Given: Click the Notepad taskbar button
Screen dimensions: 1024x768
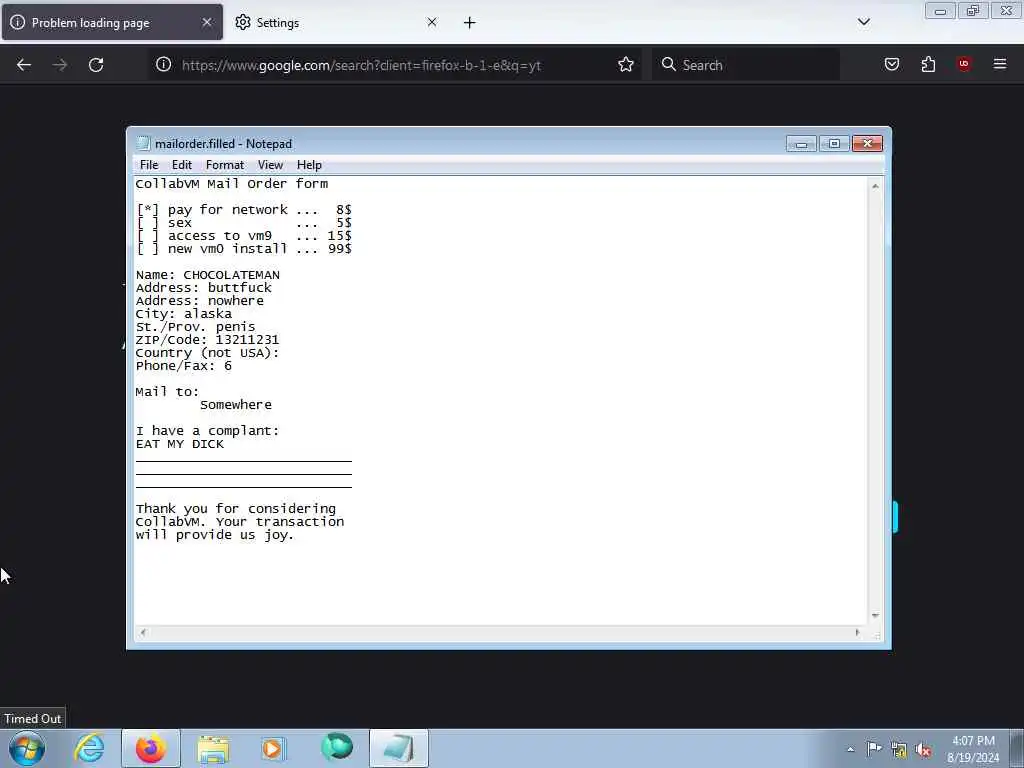Looking at the screenshot, I should coord(399,748).
